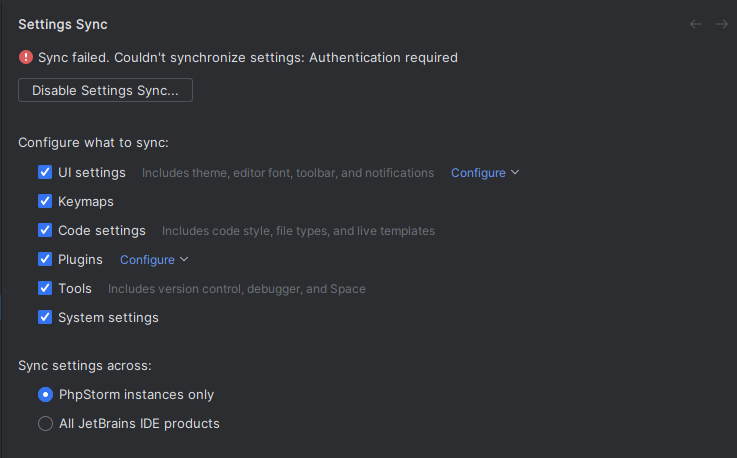Go forward using the right arrow icon

(x=721, y=24)
